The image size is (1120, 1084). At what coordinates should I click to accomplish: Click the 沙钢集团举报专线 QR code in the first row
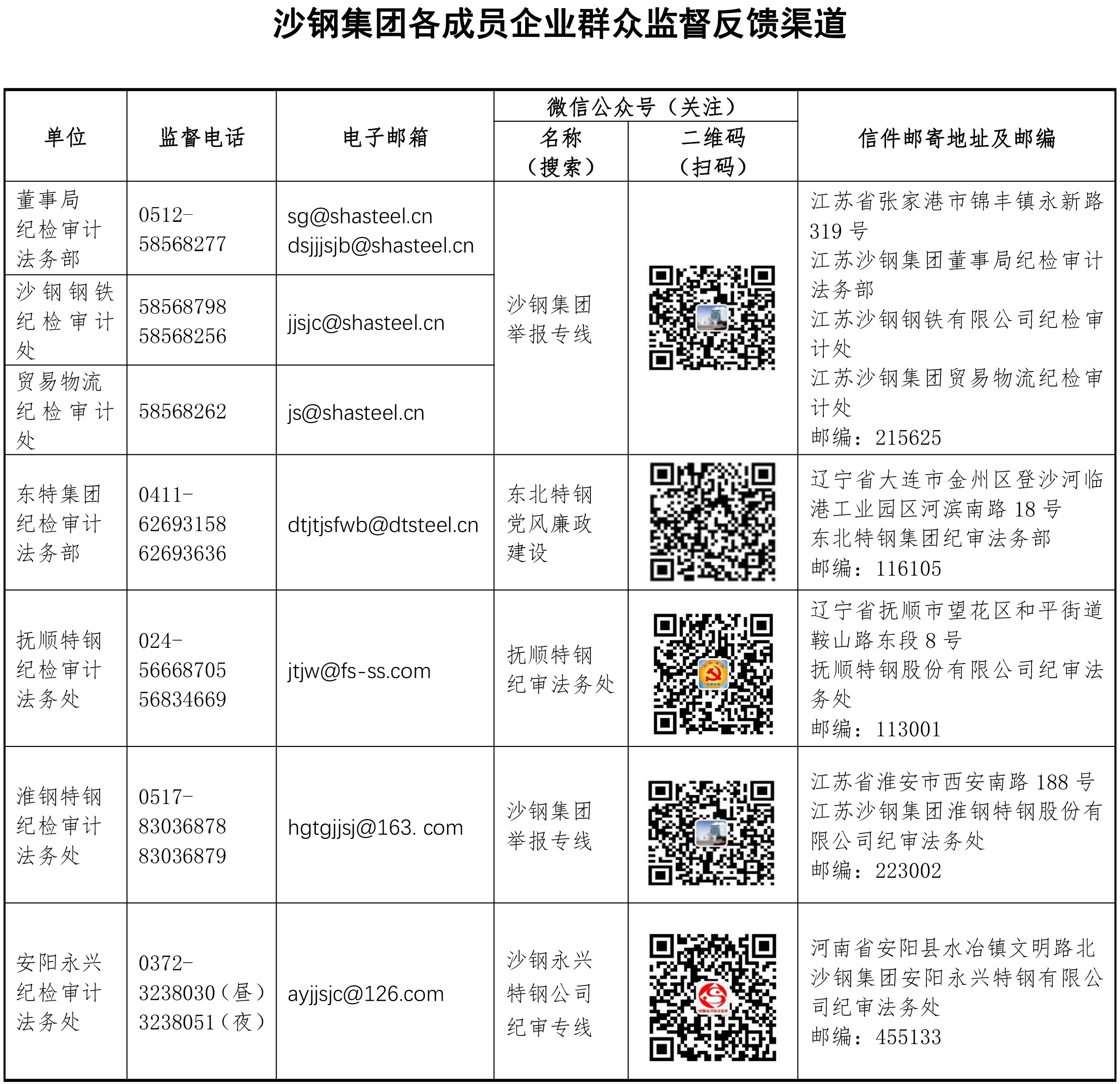(x=712, y=318)
